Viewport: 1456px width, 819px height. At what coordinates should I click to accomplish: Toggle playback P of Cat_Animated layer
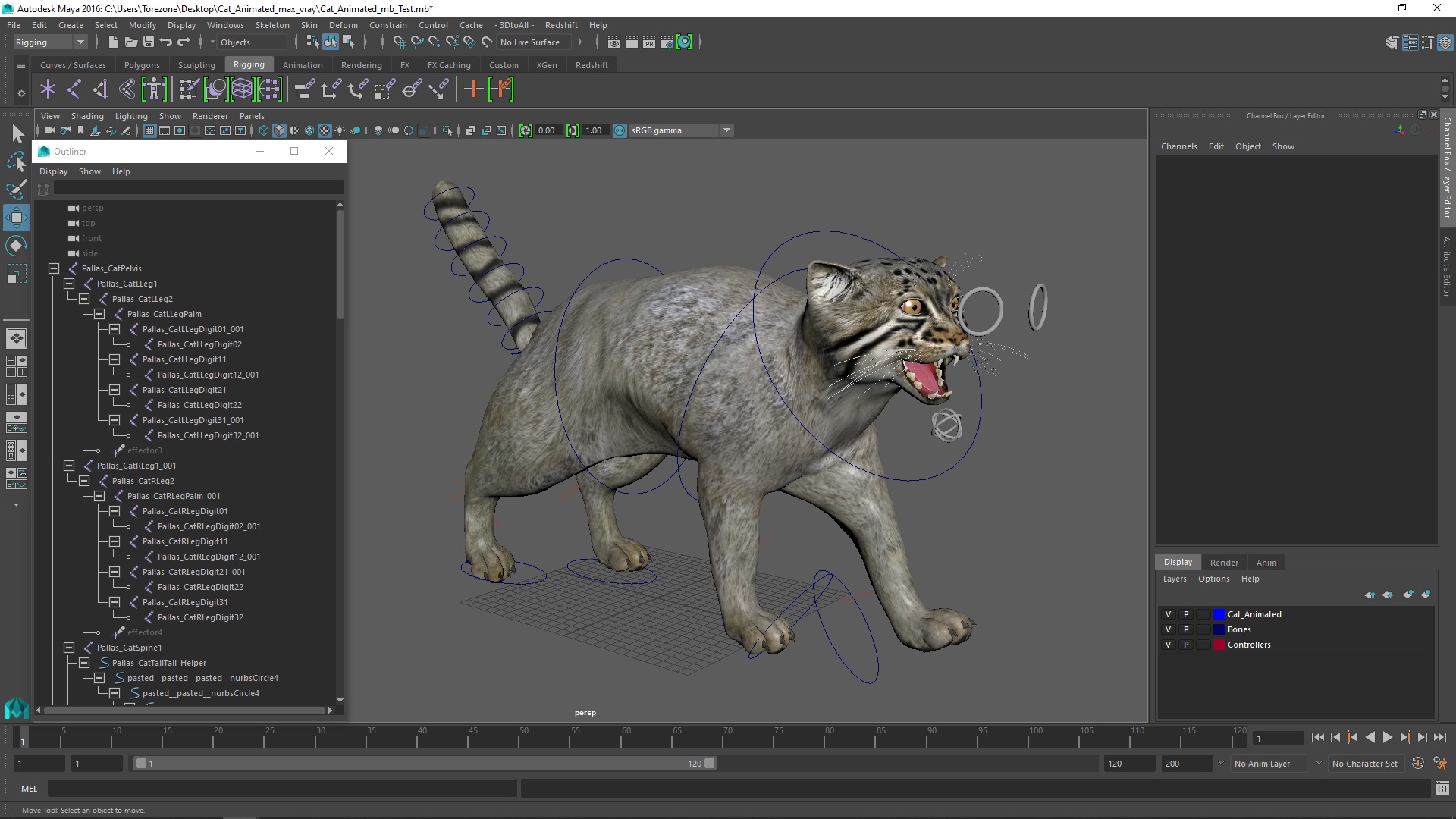click(1186, 614)
